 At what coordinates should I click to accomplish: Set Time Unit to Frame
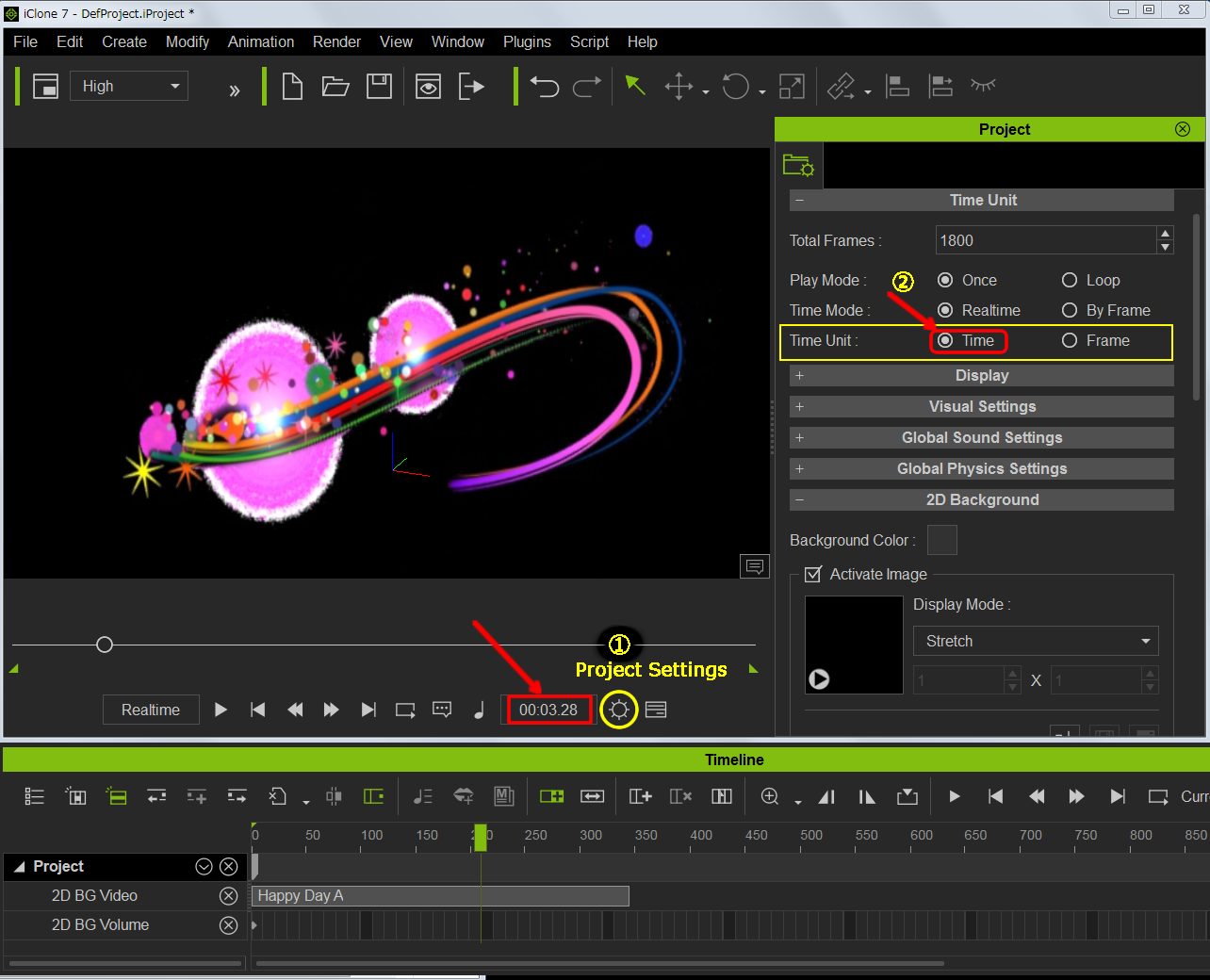(1070, 340)
